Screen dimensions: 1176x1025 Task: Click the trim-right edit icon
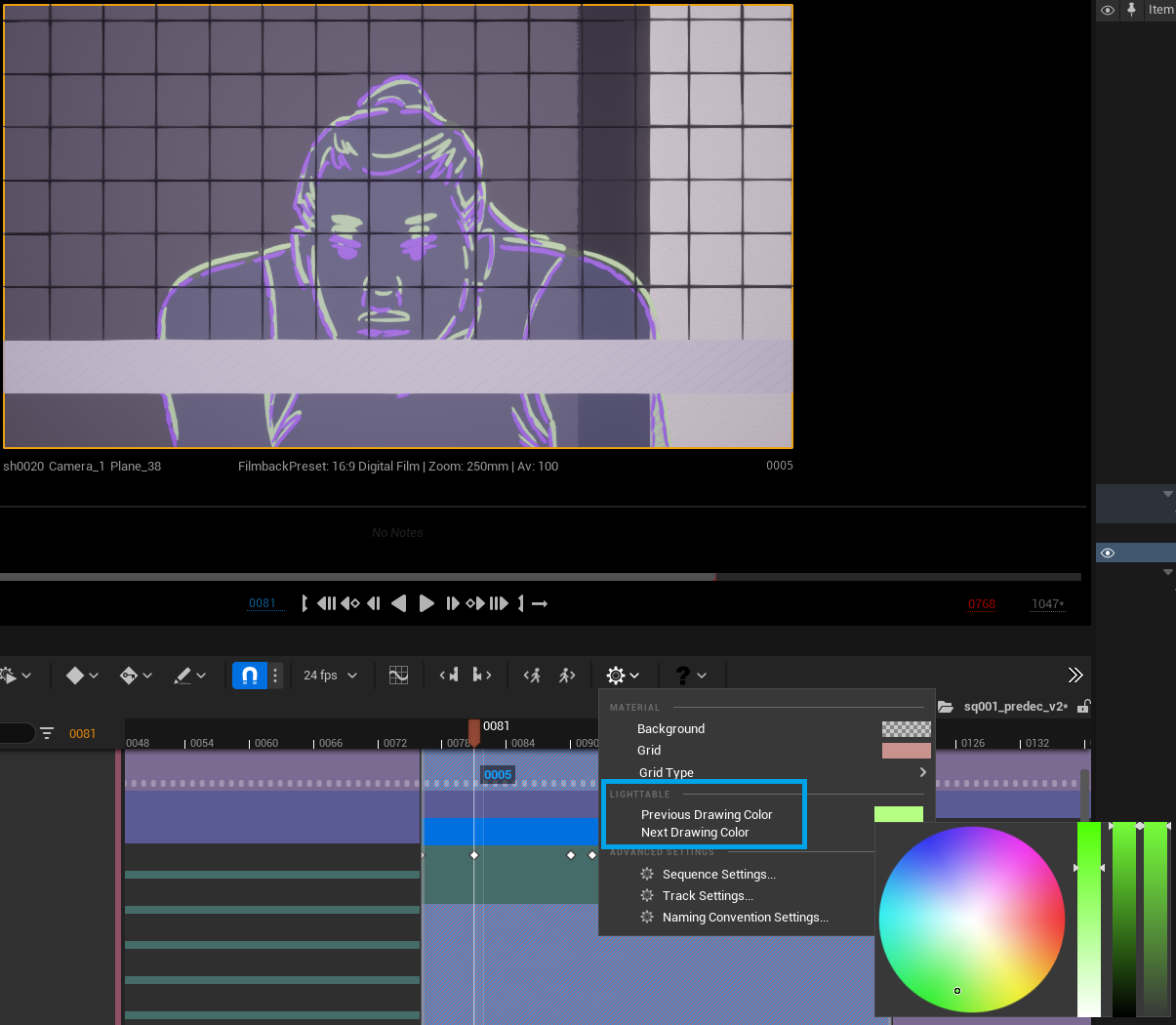pos(481,675)
